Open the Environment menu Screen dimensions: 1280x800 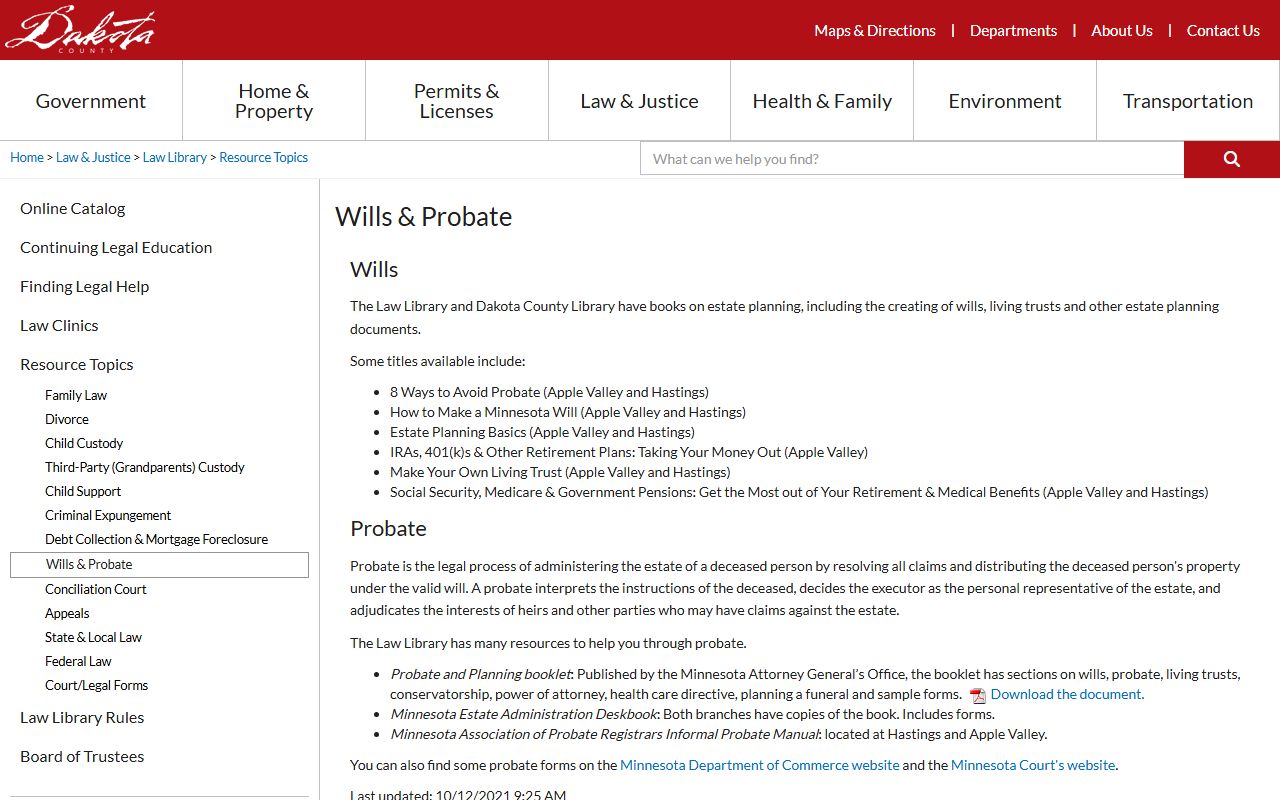pyautogui.click(x=1005, y=101)
